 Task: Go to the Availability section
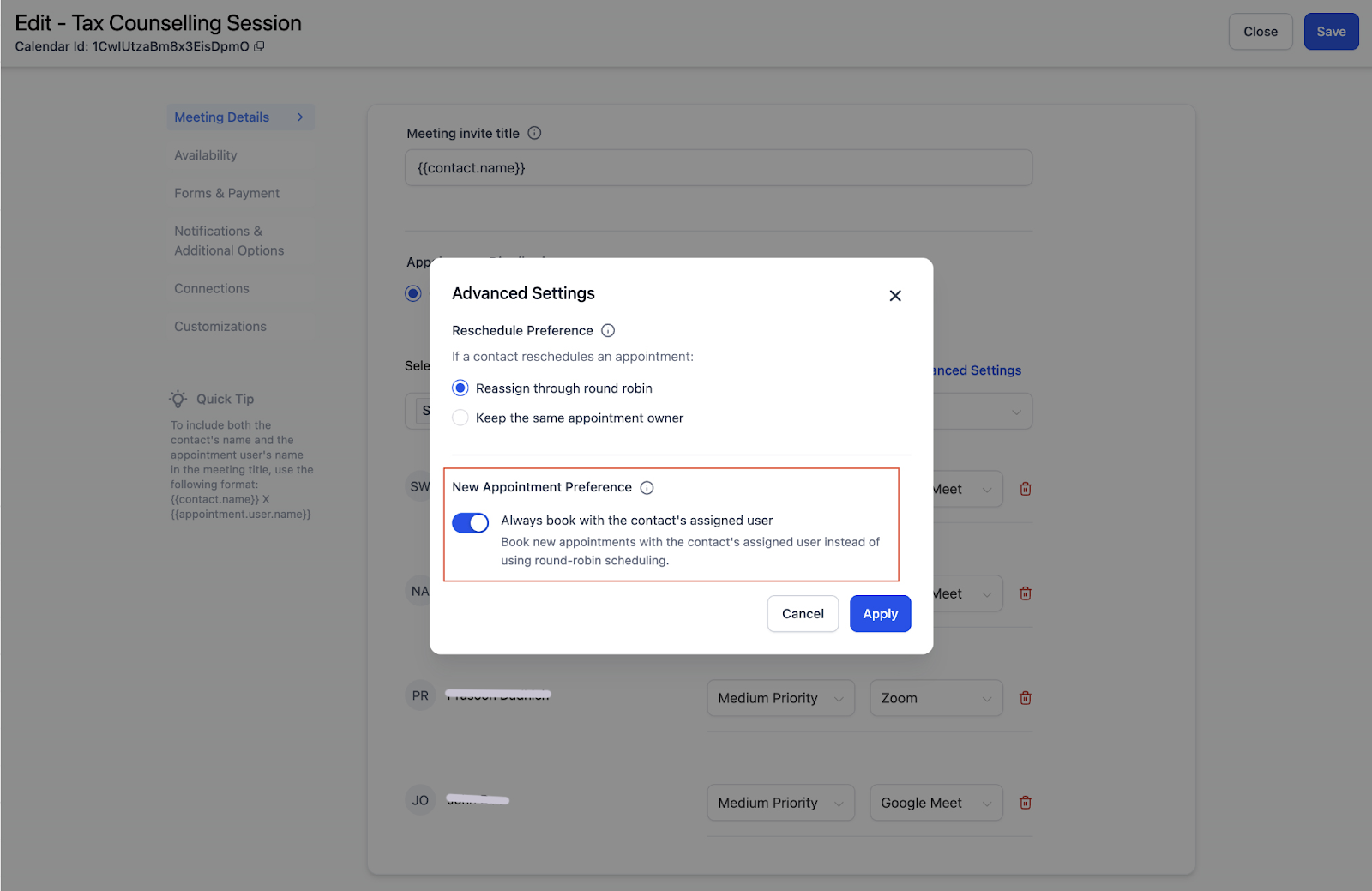(206, 155)
